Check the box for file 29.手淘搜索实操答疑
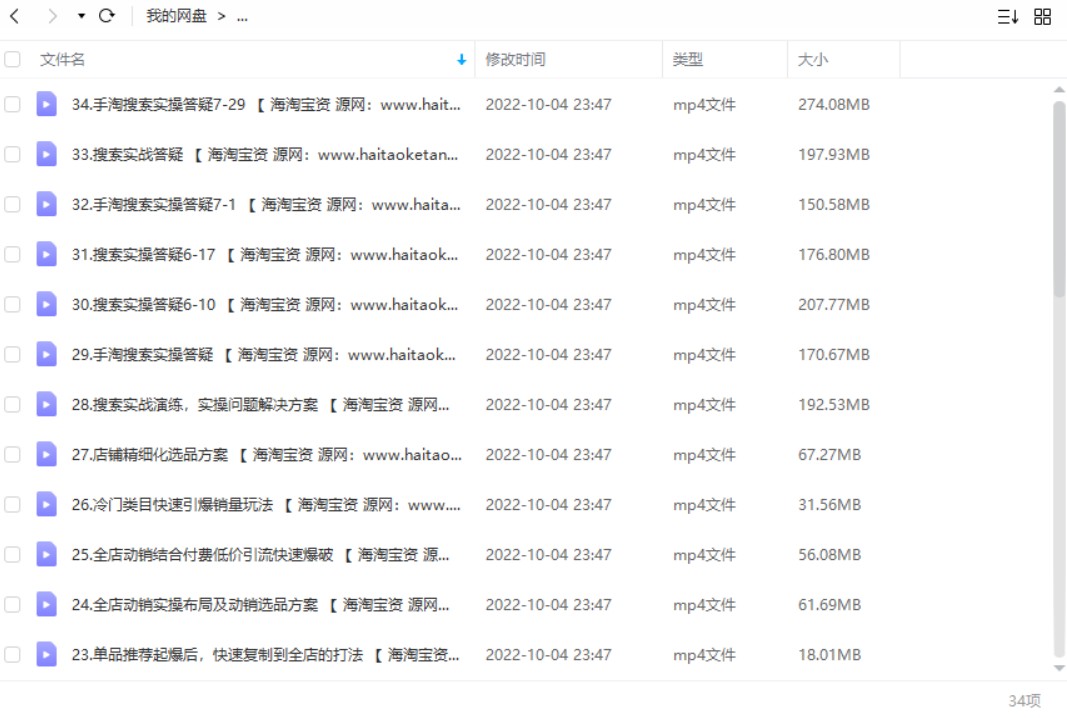Image resolution: width=1067 pixels, height=718 pixels. coord(12,355)
